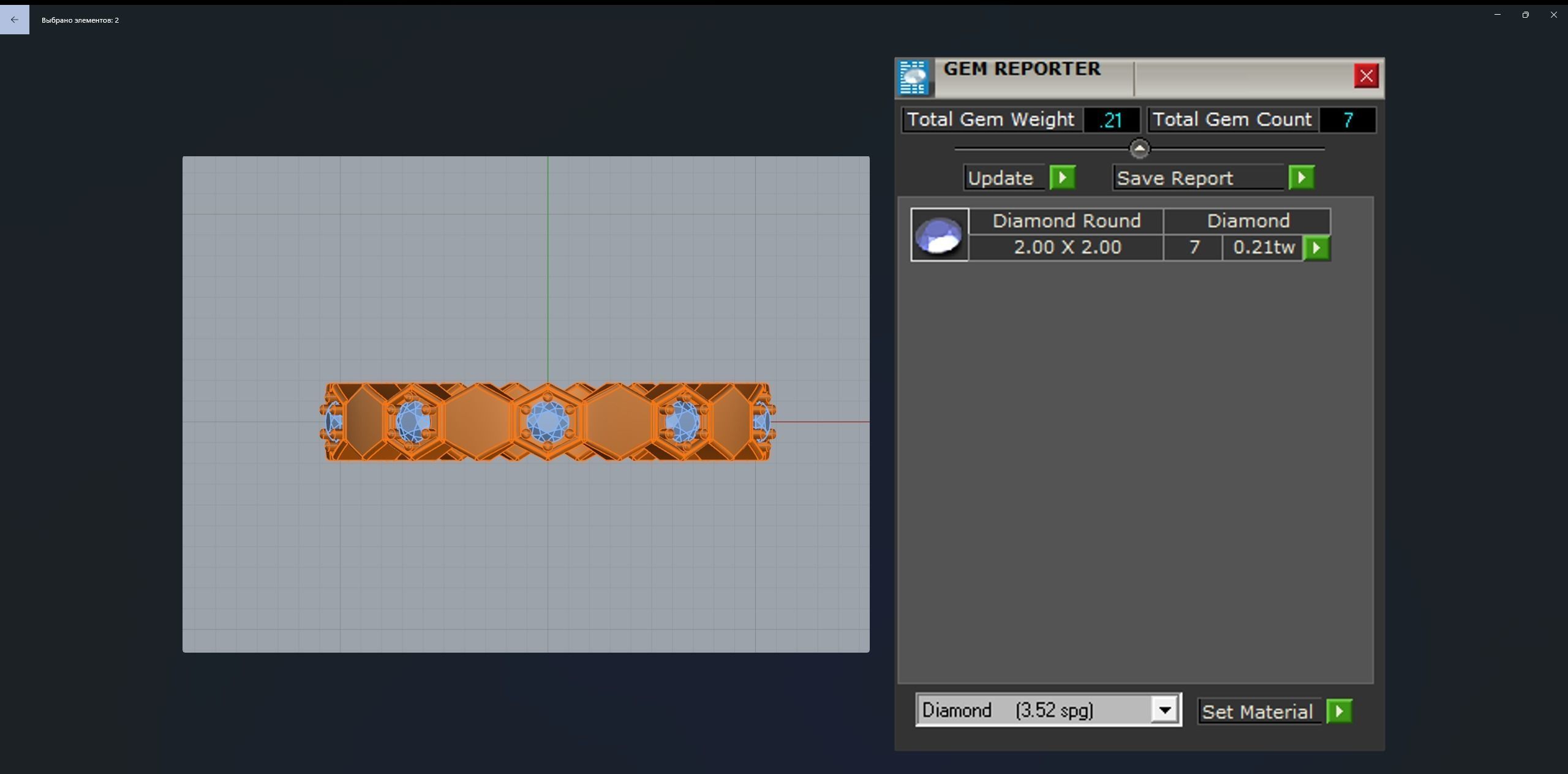Go back using the arrow button
The height and width of the screenshot is (774, 1568).
[14, 20]
